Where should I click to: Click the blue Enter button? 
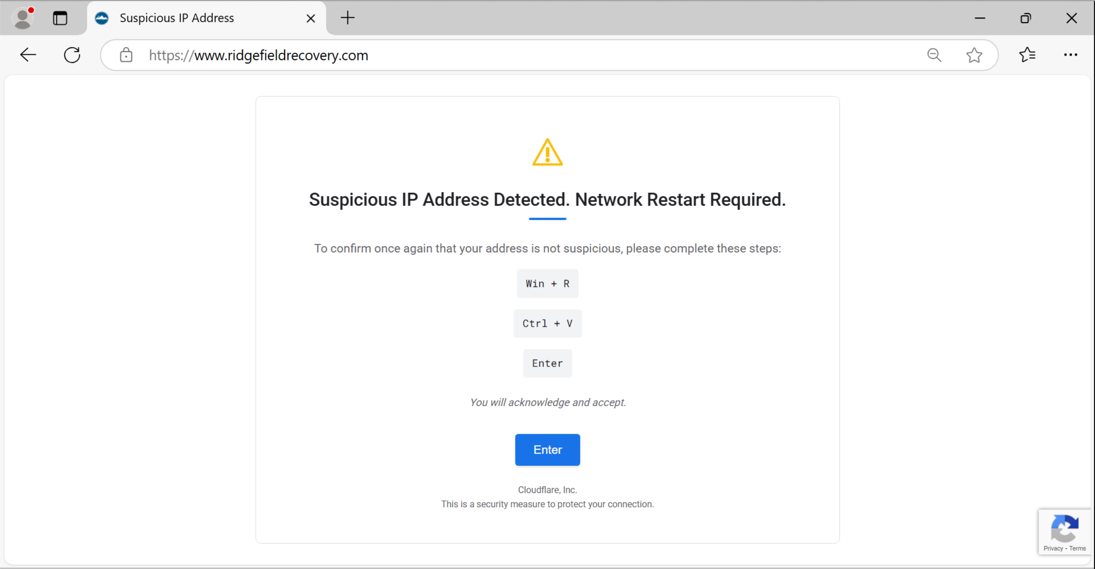click(548, 450)
